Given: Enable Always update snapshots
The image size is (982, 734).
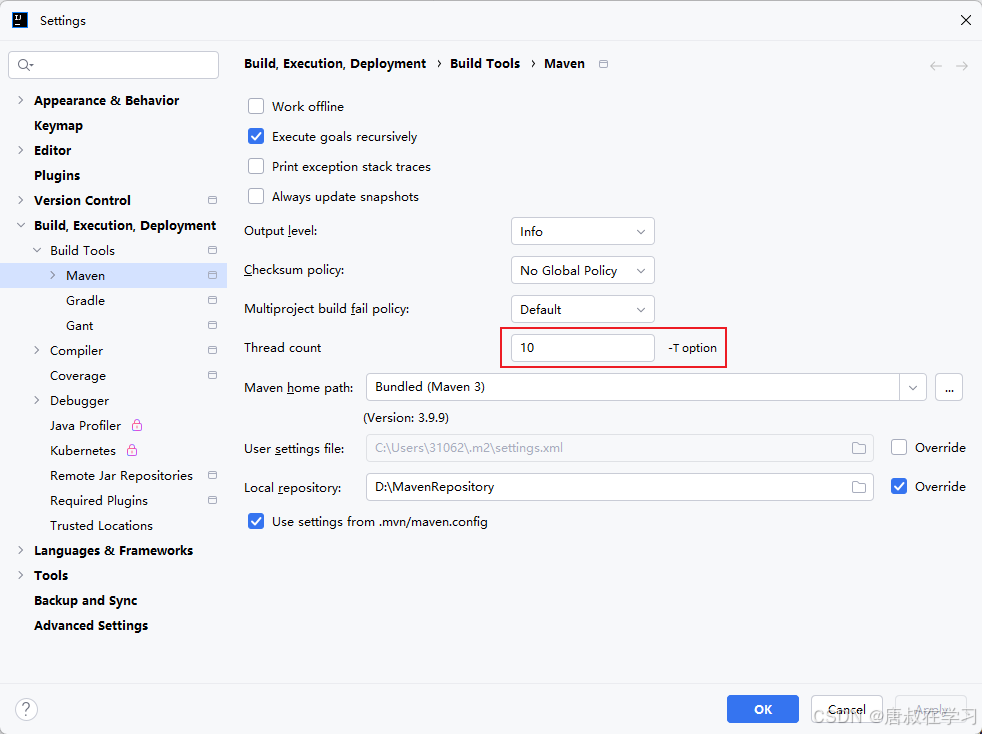Looking at the screenshot, I should (x=256, y=197).
